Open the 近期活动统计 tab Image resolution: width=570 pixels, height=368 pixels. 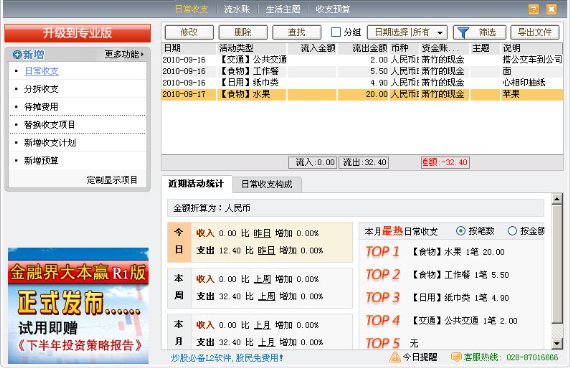pos(196,184)
